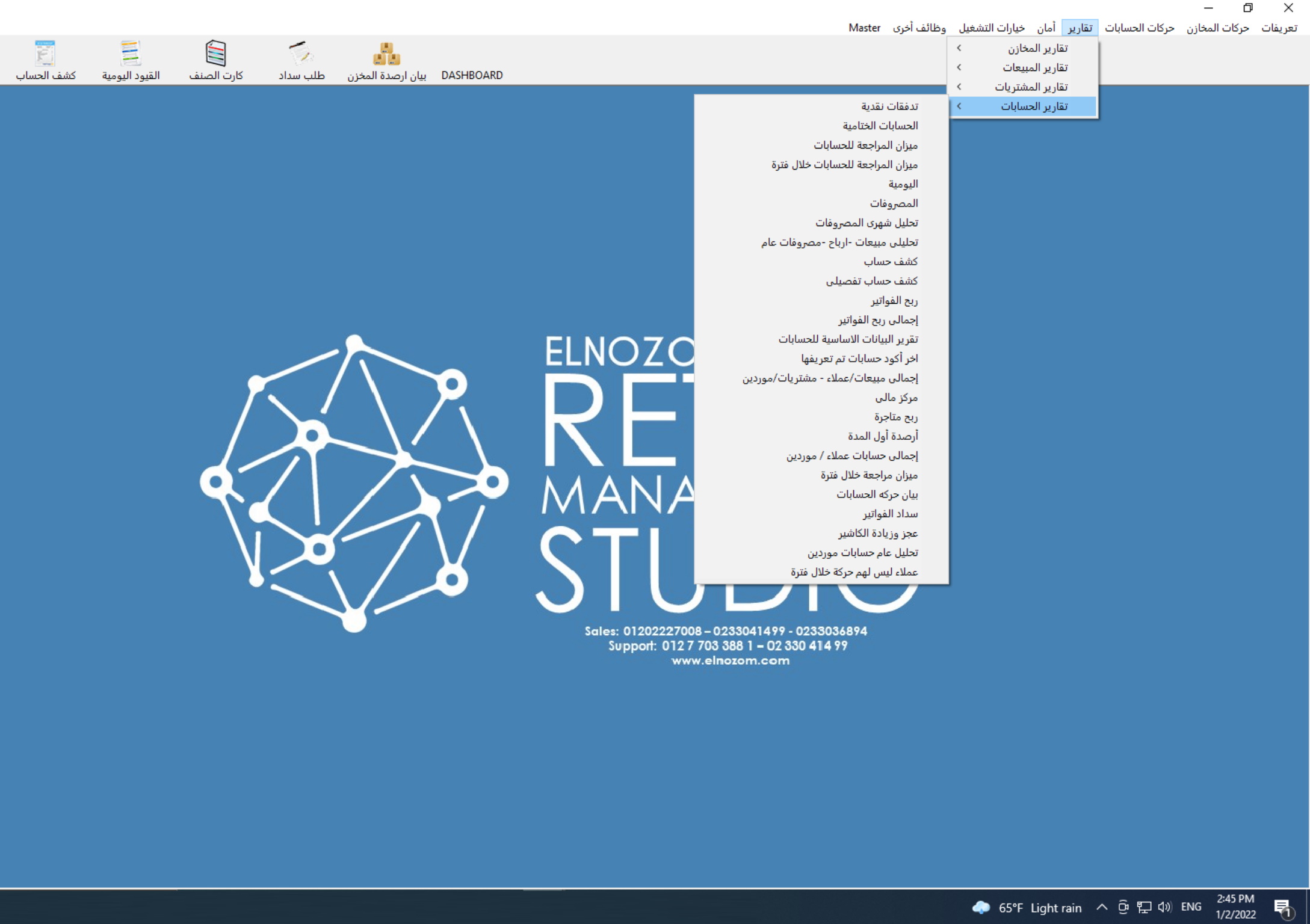Open the حركات الحسابات menu
Image resolution: width=1310 pixels, height=924 pixels.
[1139, 28]
